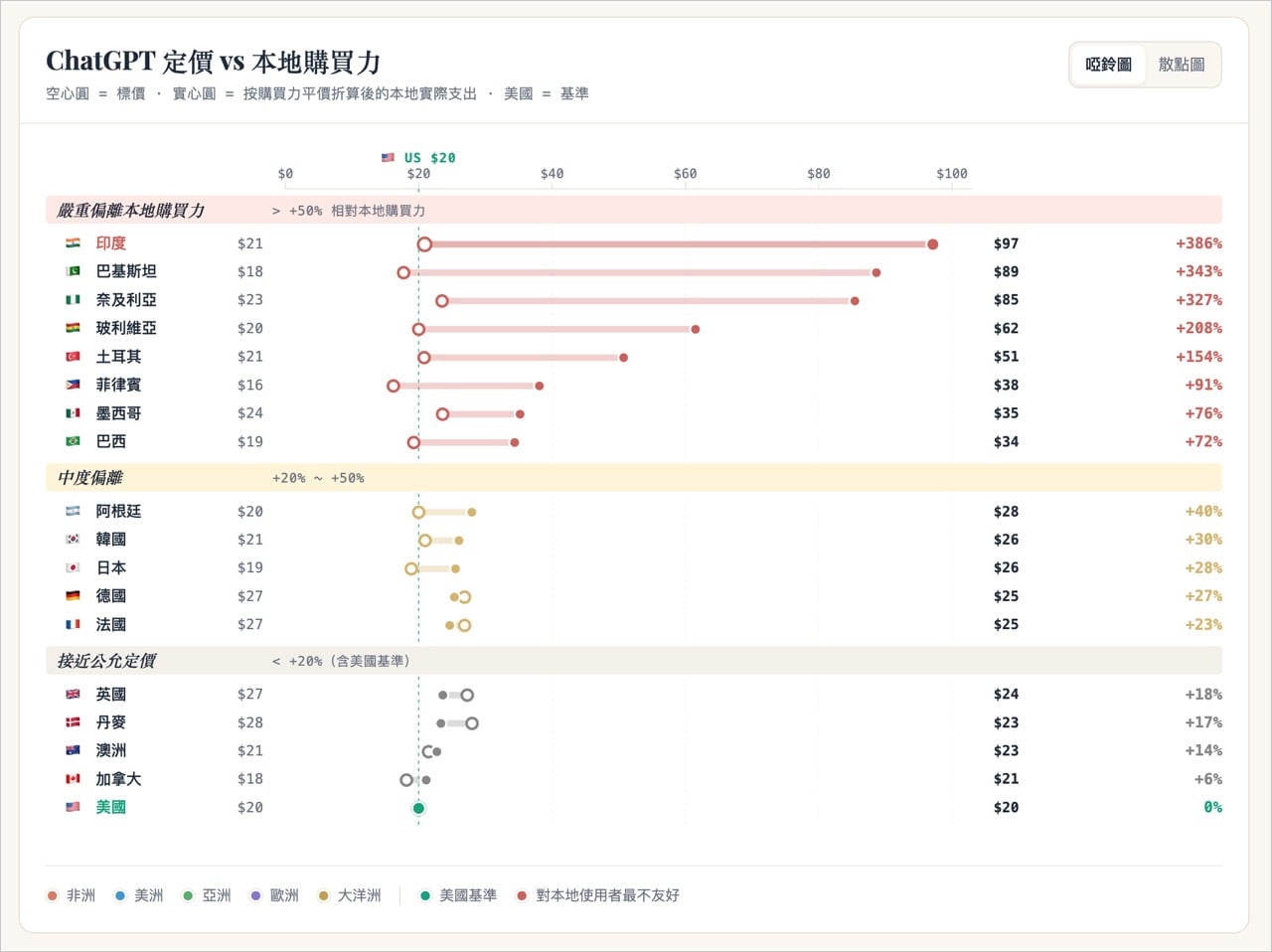Image resolution: width=1272 pixels, height=952 pixels.
Task: Switch to the 散點圖 view tab
Action: click(x=1182, y=65)
